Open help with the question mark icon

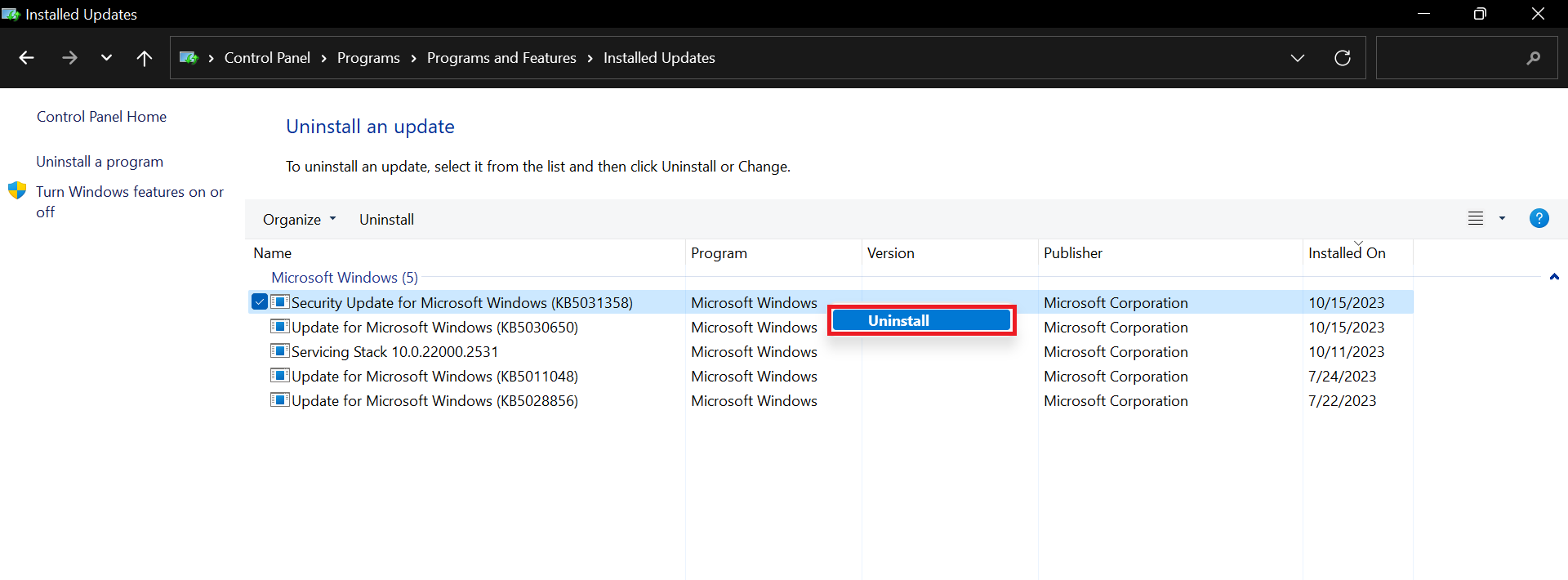(x=1539, y=219)
